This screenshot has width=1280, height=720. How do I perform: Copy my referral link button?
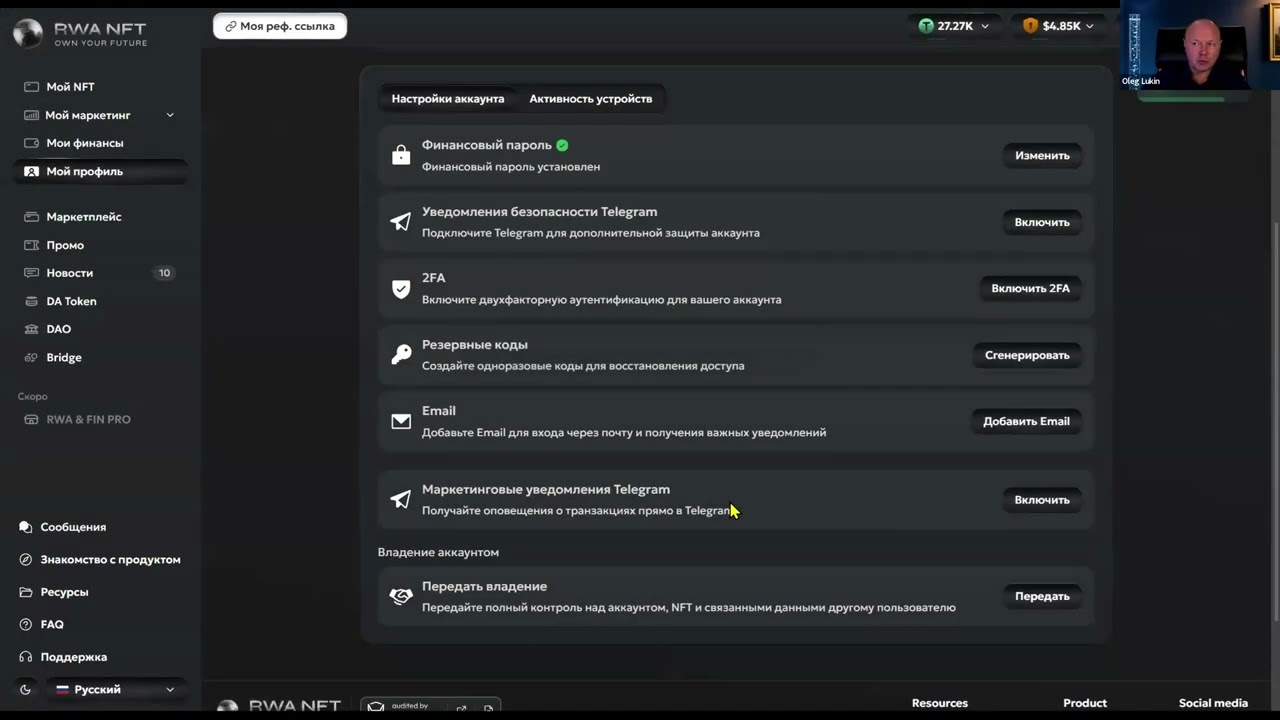click(x=280, y=26)
